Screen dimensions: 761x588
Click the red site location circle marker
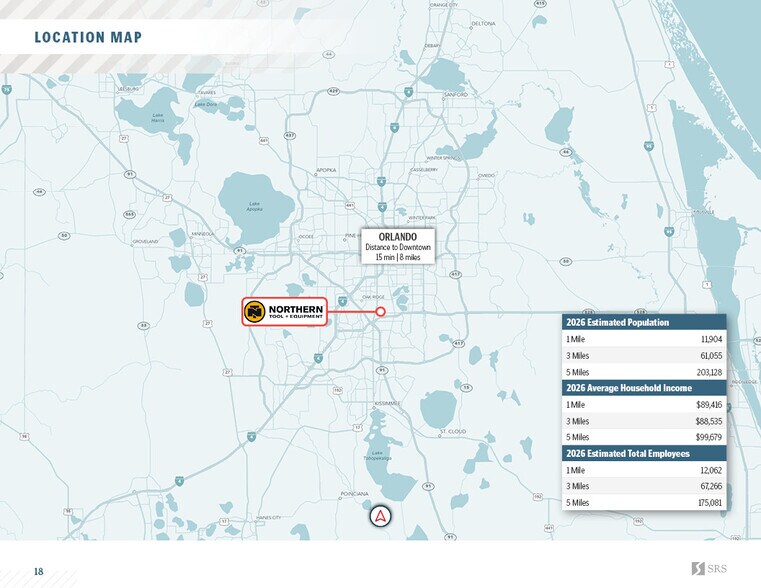point(380,311)
